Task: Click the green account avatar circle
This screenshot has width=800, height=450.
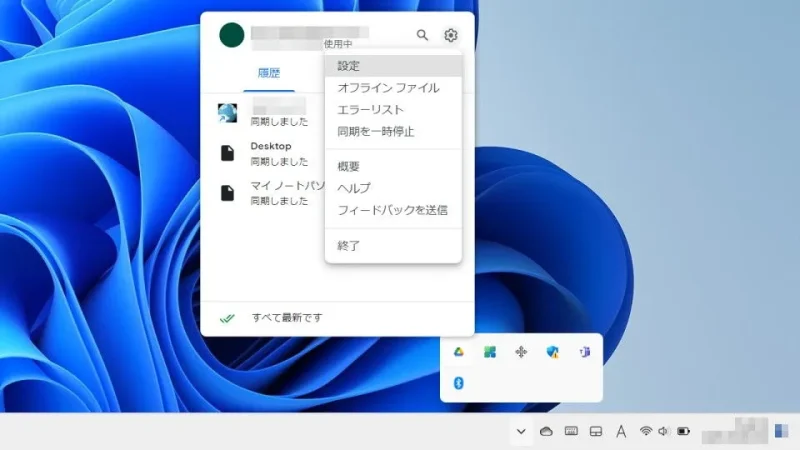Action: (232, 36)
